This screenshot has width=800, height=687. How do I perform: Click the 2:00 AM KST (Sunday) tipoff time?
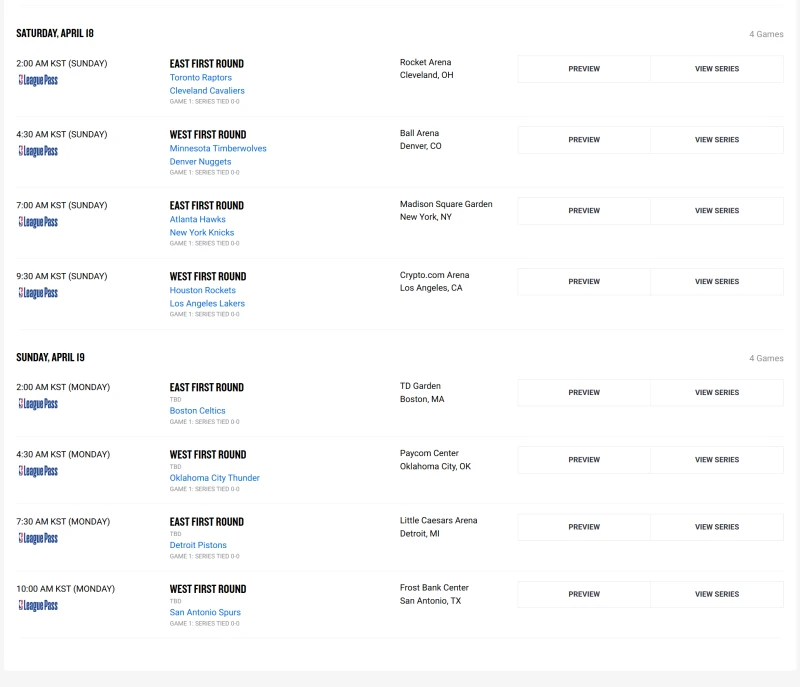click(62, 64)
